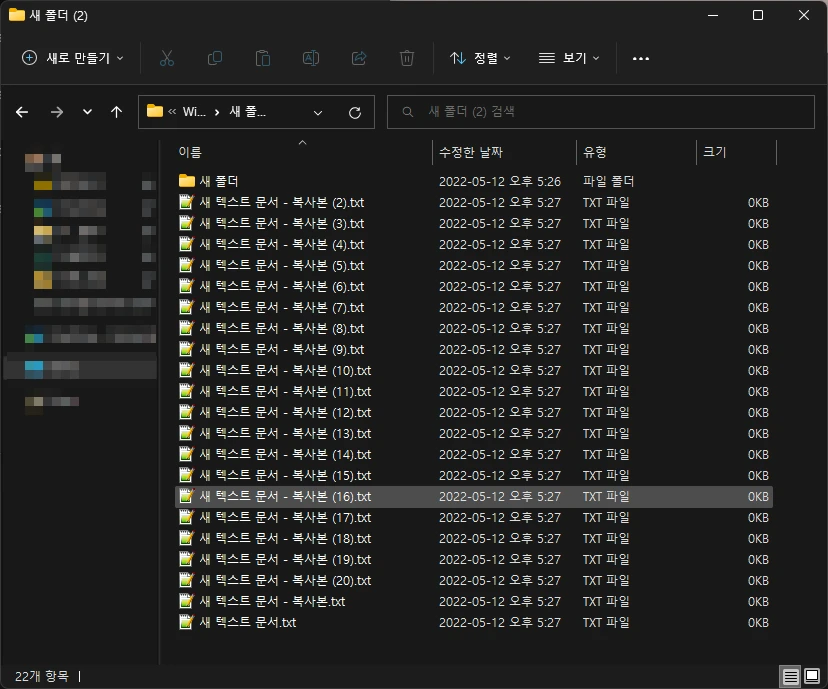Image resolution: width=828 pixels, height=689 pixels.
Task: Click the Copy icon in toolbar
Action: 214,58
